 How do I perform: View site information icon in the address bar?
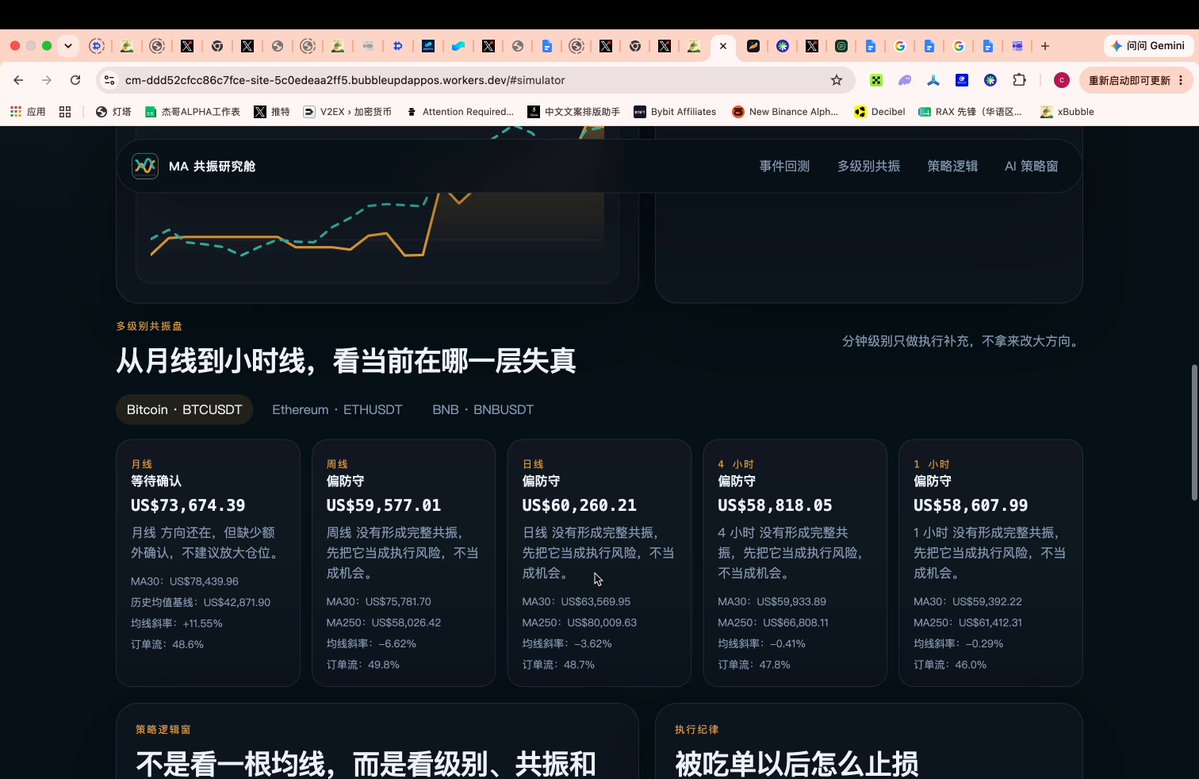[109, 80]
